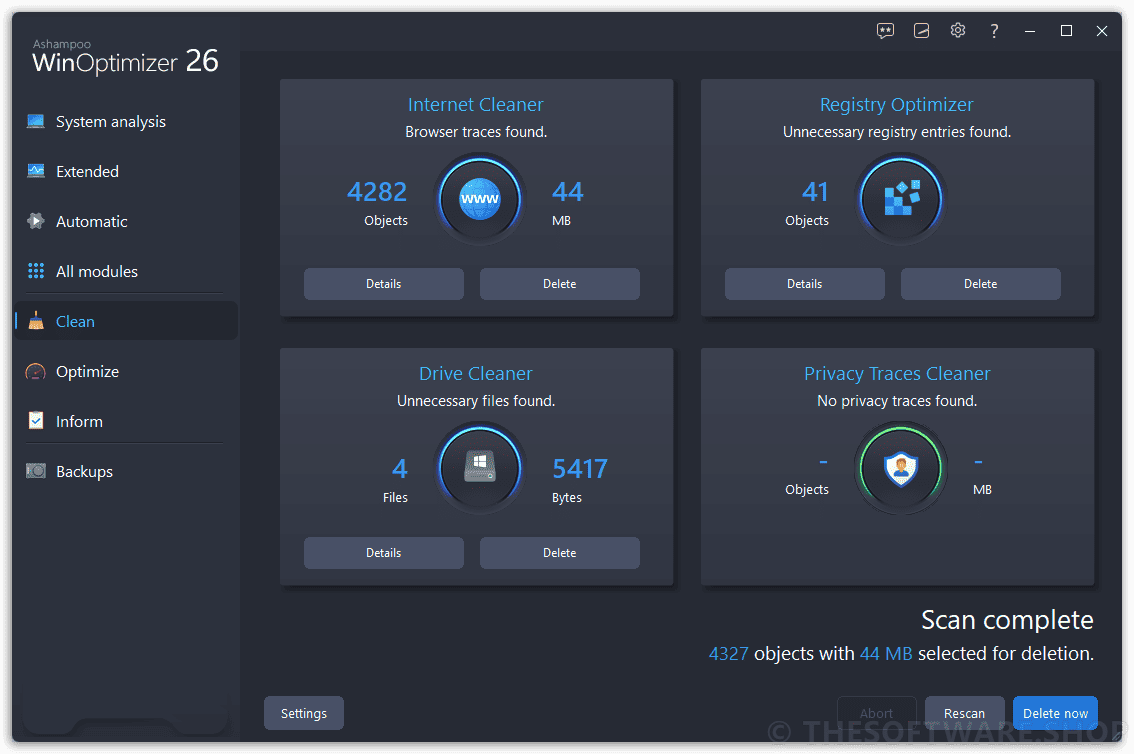Delete Drive Cleaner unnecessary files

pyautogui.click(x=560, y=552)
